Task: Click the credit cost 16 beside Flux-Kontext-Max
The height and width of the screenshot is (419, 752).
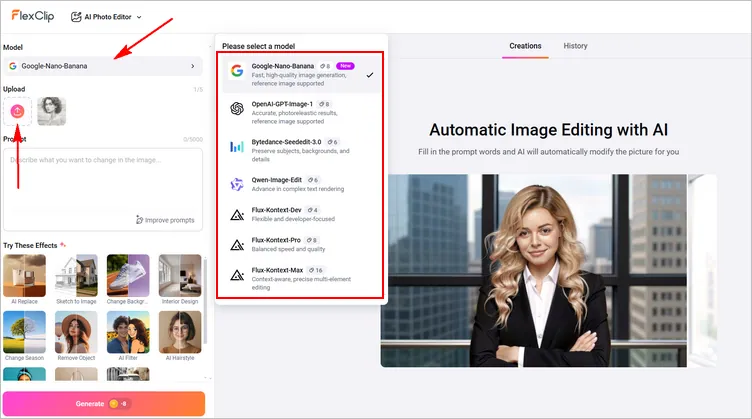Action: pyautogui.click(x=316, y=270)
